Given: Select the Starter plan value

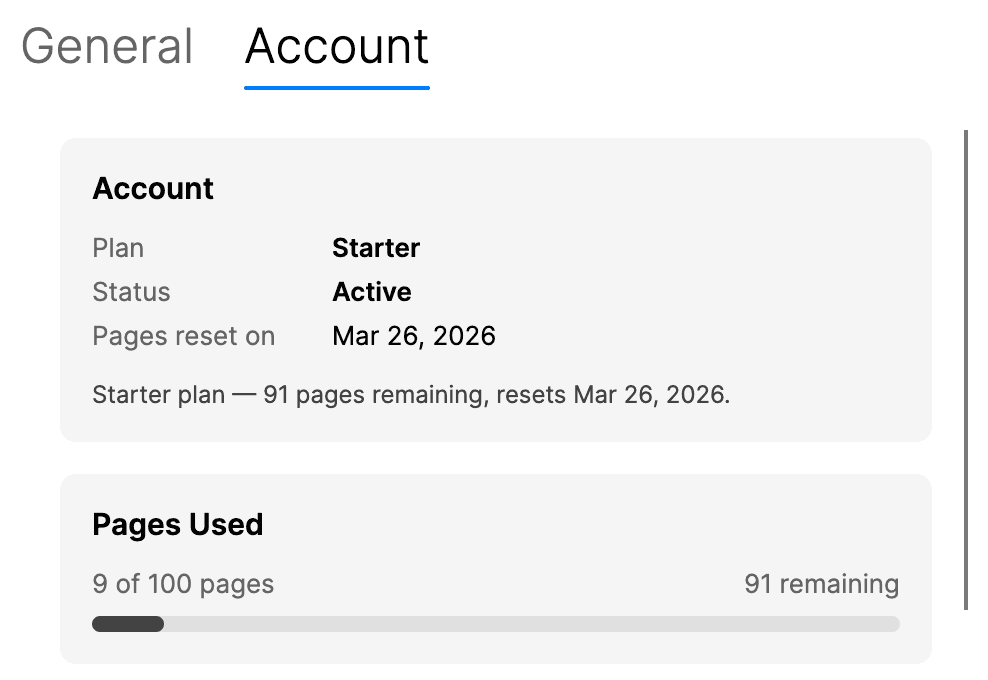Looking at the screenshot, I should 376,248.
